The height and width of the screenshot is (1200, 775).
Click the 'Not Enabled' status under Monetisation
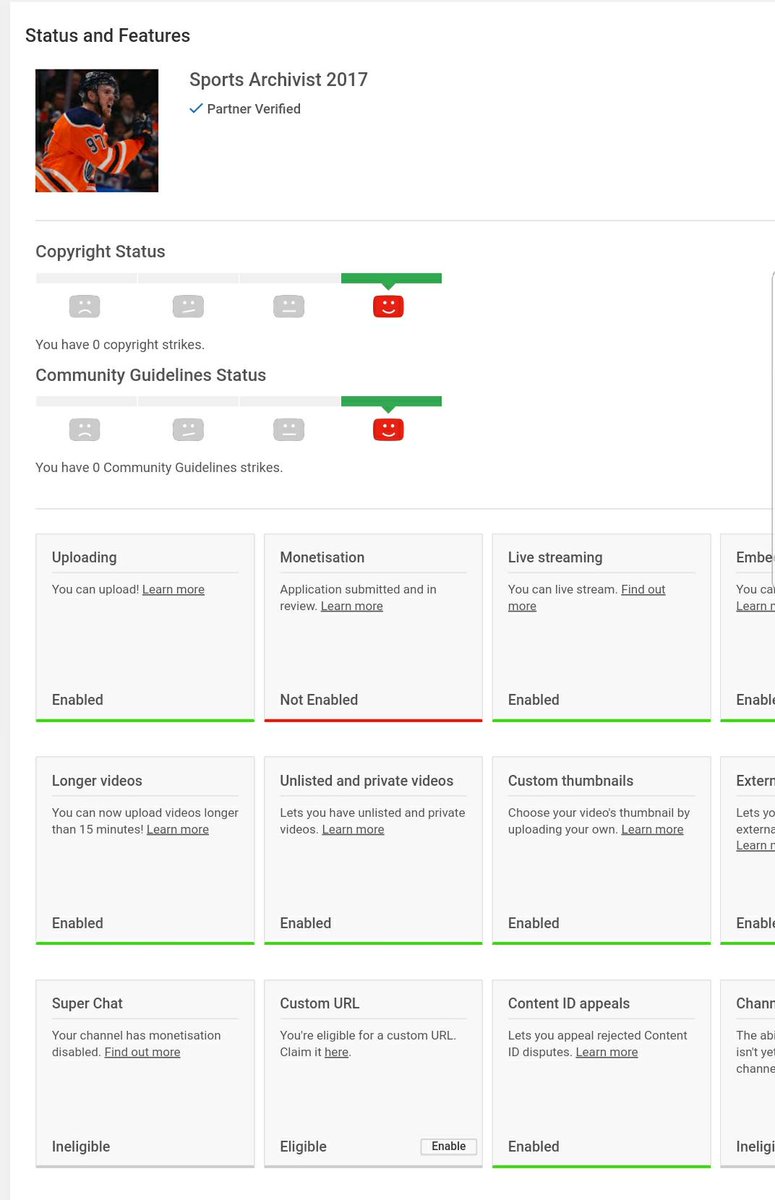point(319,700)
